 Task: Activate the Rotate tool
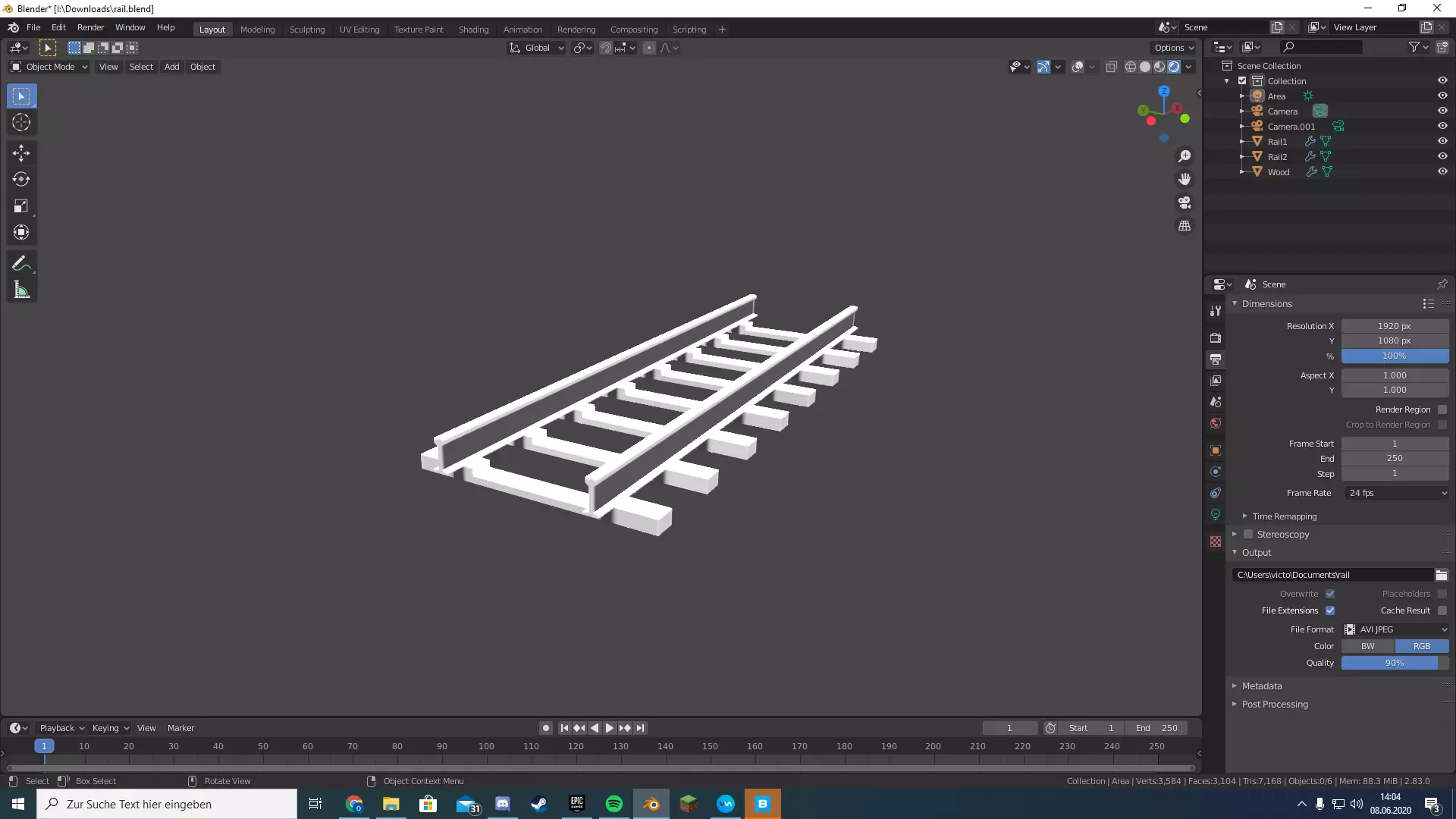pyautogui.click(x=21, y=180)
